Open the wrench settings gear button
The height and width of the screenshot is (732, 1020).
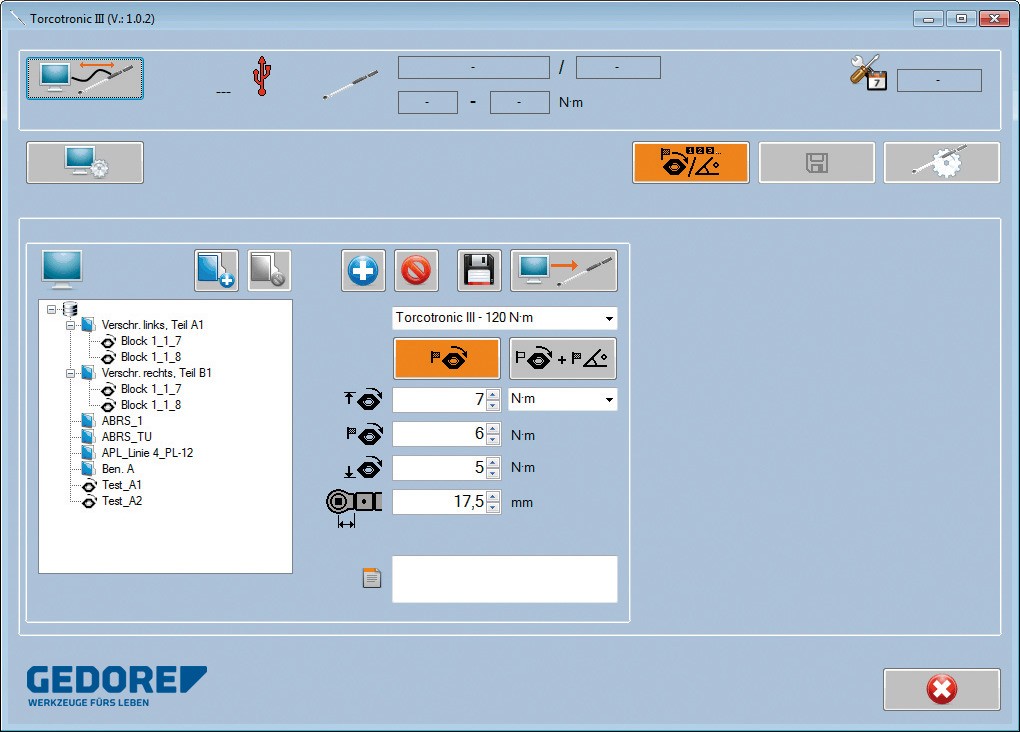tap(941, 163)
